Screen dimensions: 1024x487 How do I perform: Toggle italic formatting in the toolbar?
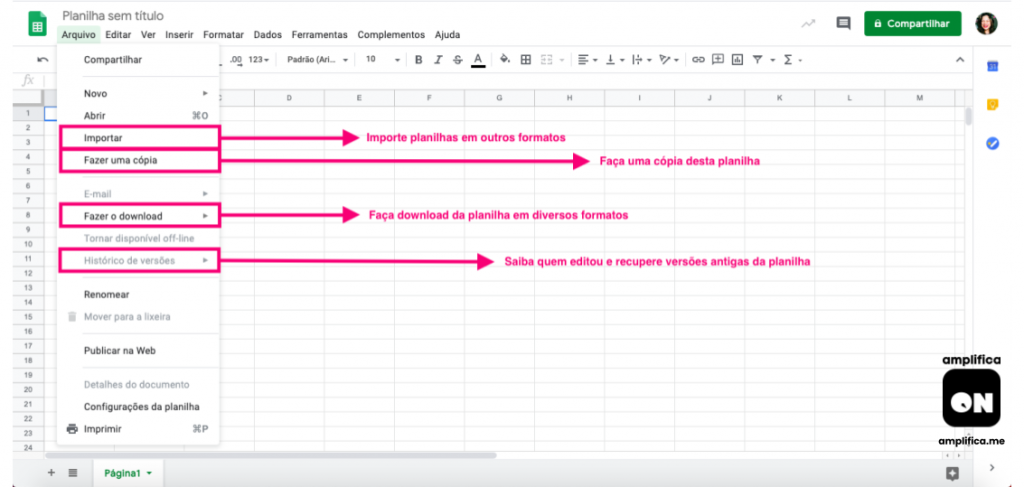click(x=438, y=60)
